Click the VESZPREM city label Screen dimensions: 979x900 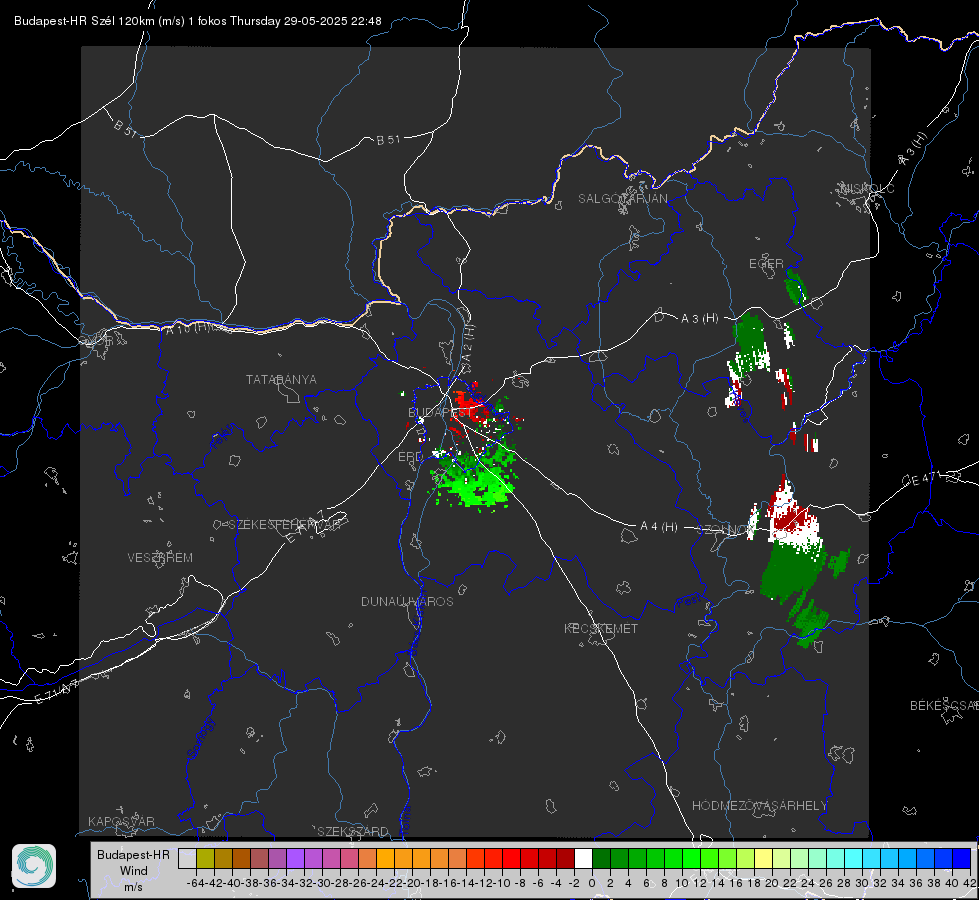pos(160,557)
